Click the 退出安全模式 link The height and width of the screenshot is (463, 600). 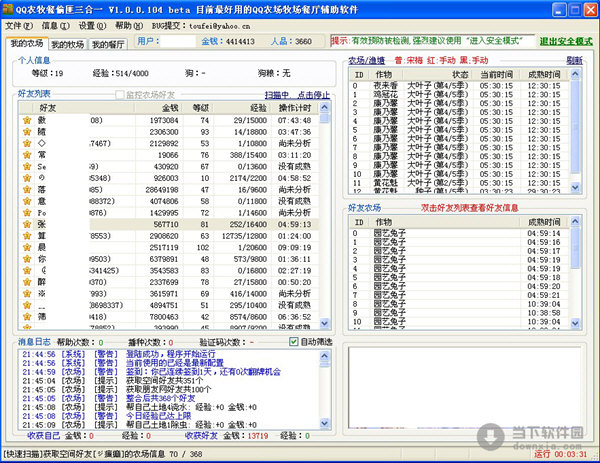click(565, 42)
